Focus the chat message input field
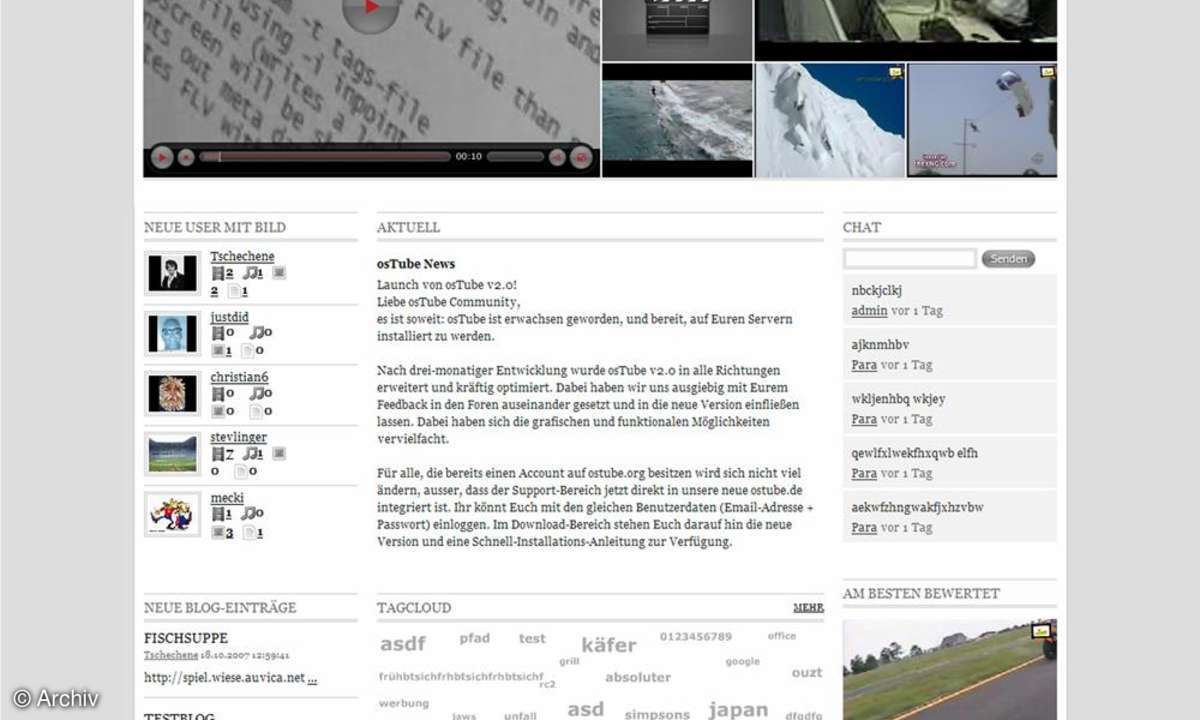 (x=910, y=259)
